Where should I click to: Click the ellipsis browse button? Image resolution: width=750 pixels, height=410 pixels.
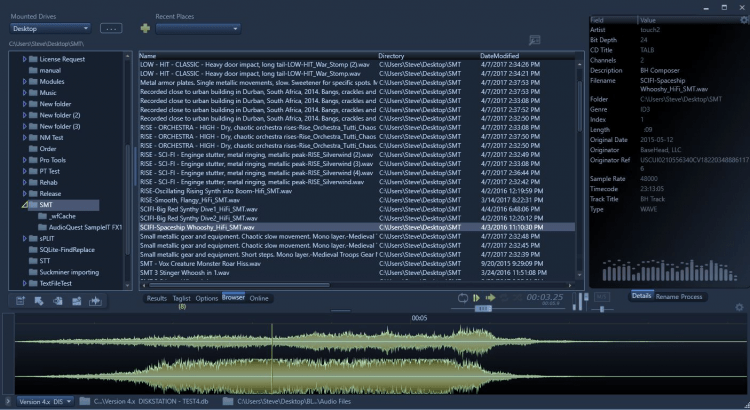[x=112, y=28]
